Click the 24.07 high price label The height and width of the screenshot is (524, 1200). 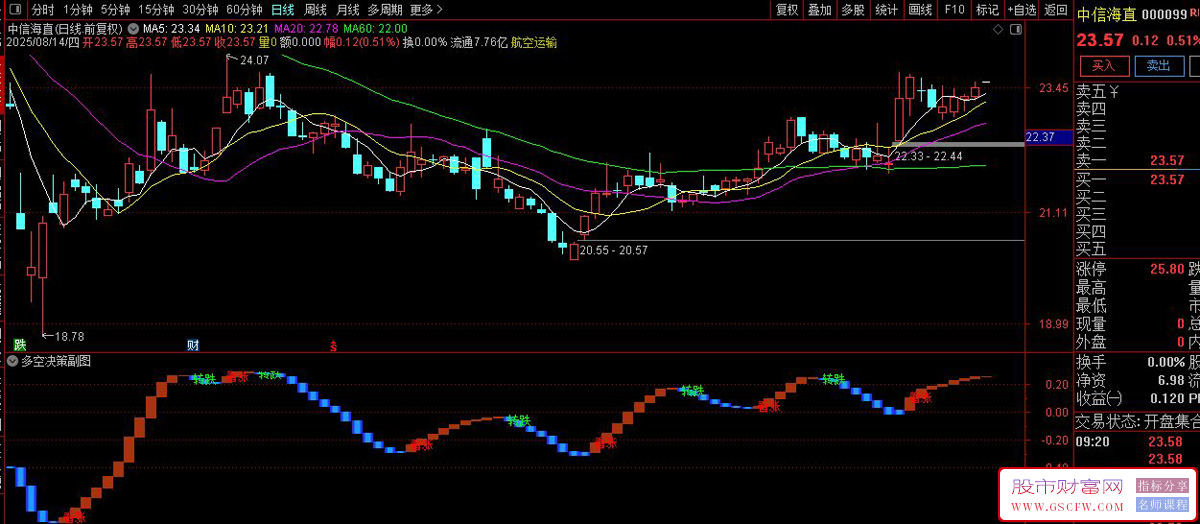[x=254, y=61]
